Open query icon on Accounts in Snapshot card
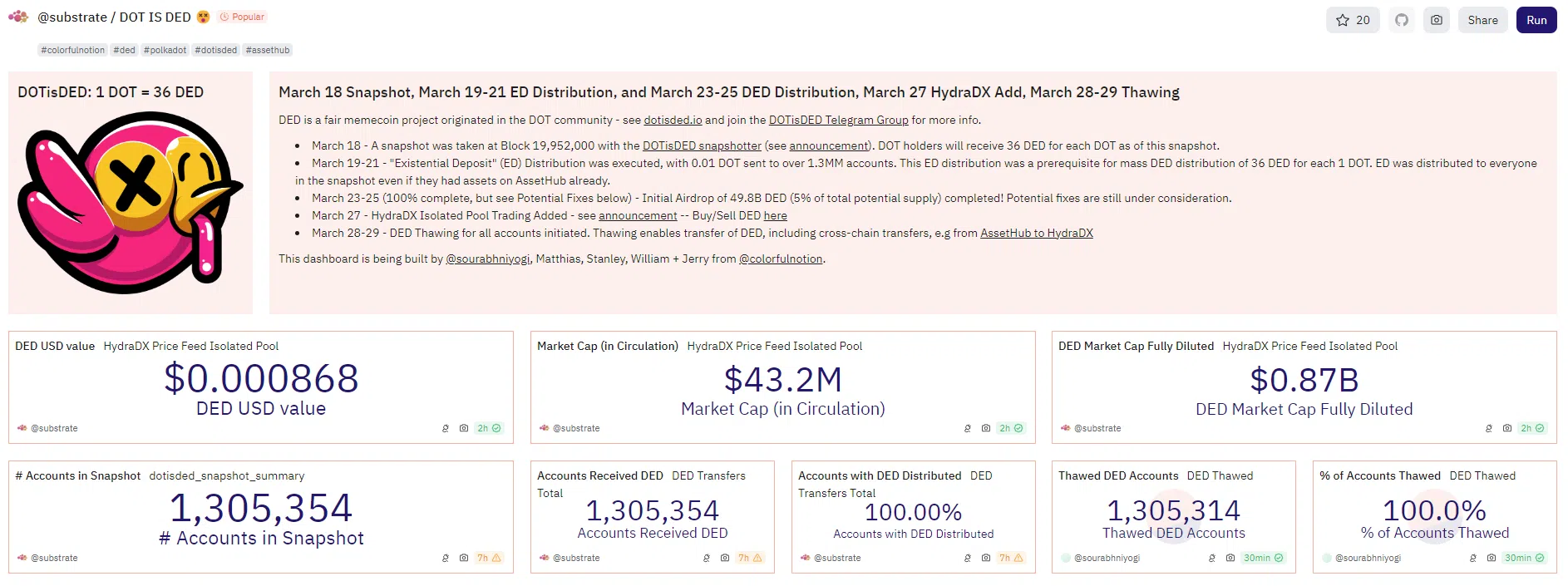Image resolution: width=1568 pixels, height=586 pixels. point(446,559)
